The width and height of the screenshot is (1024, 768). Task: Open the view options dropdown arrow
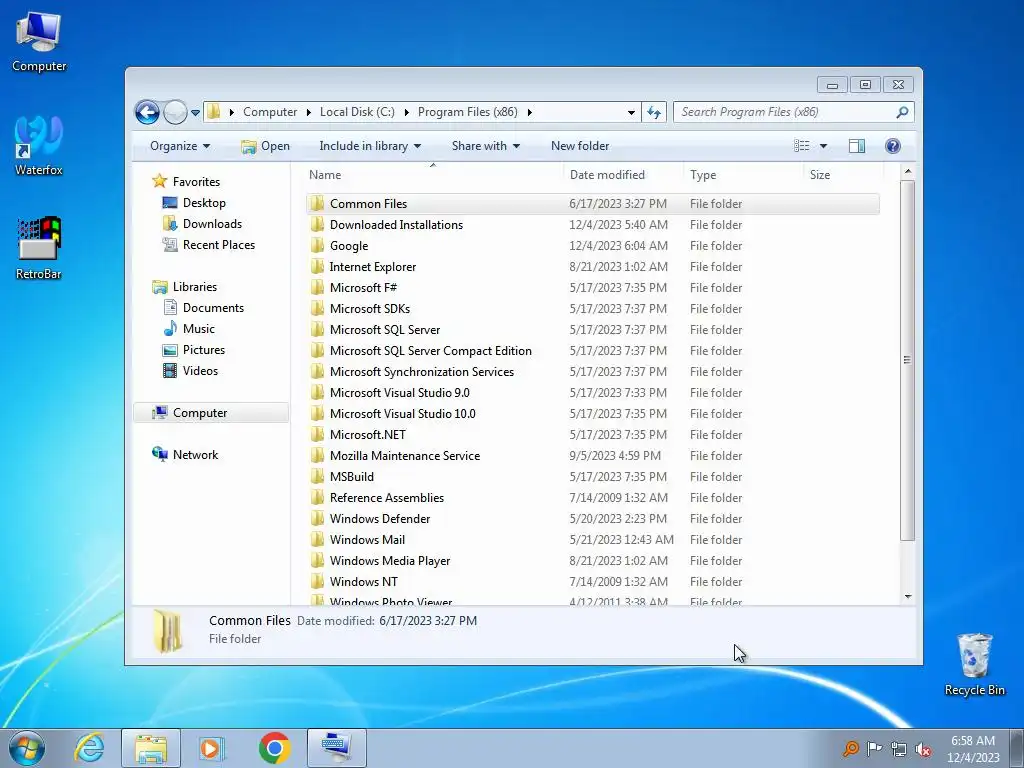[823, 146]
